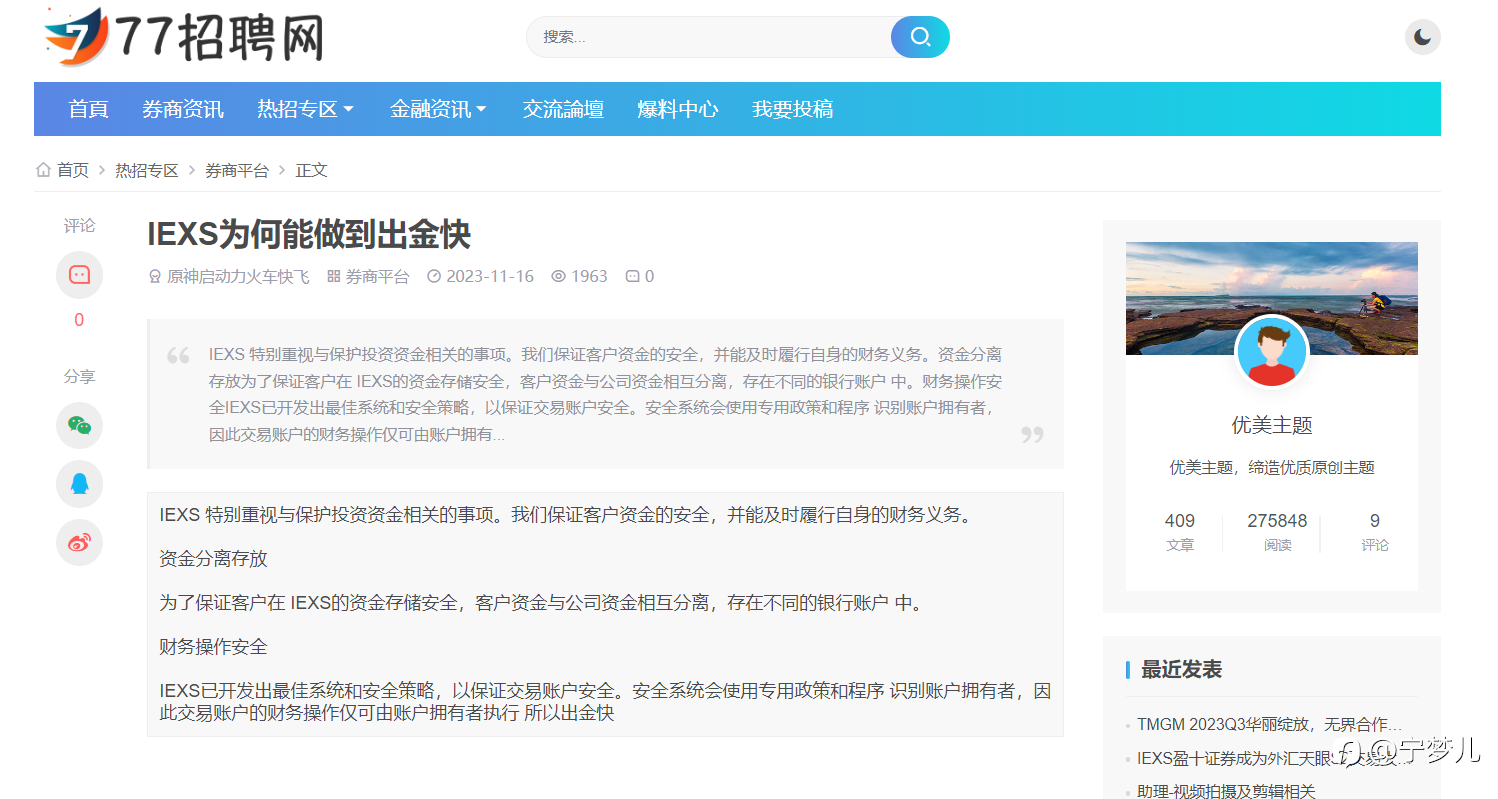1498x799 pixels.
Task: Click the 275848 阅读 count
Action: (1277, 532)
